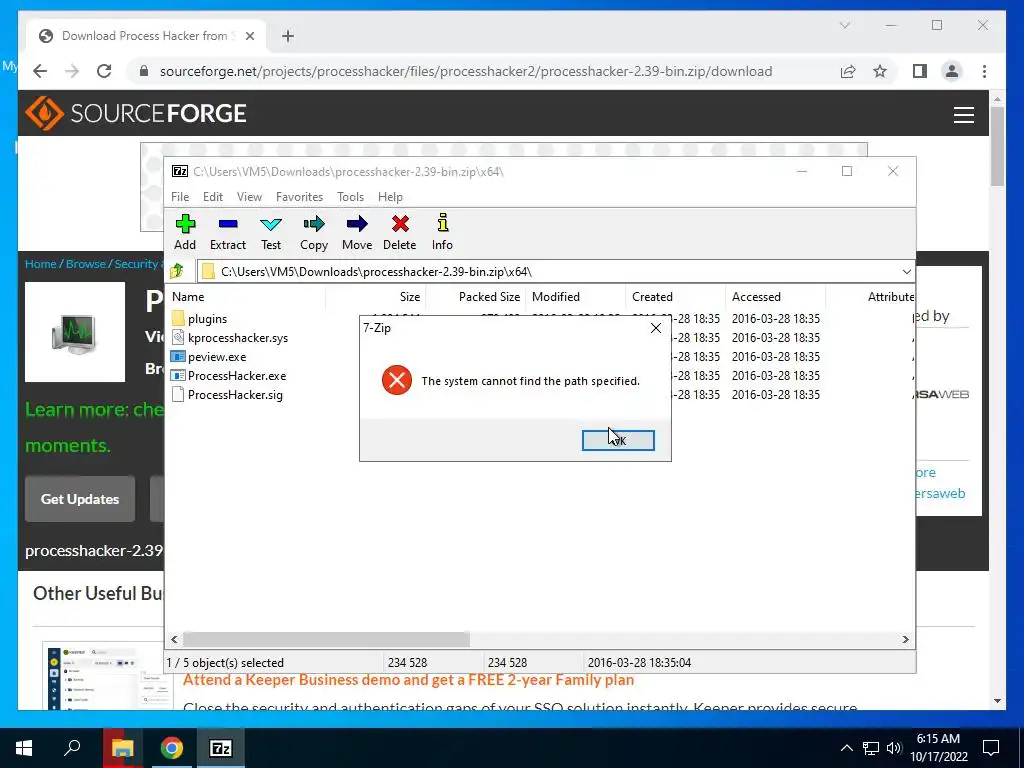The width and height of the screenshot is (1024, 768).
Task: Expand the 7-Zip address path dropdown
Action: [906, 272]
